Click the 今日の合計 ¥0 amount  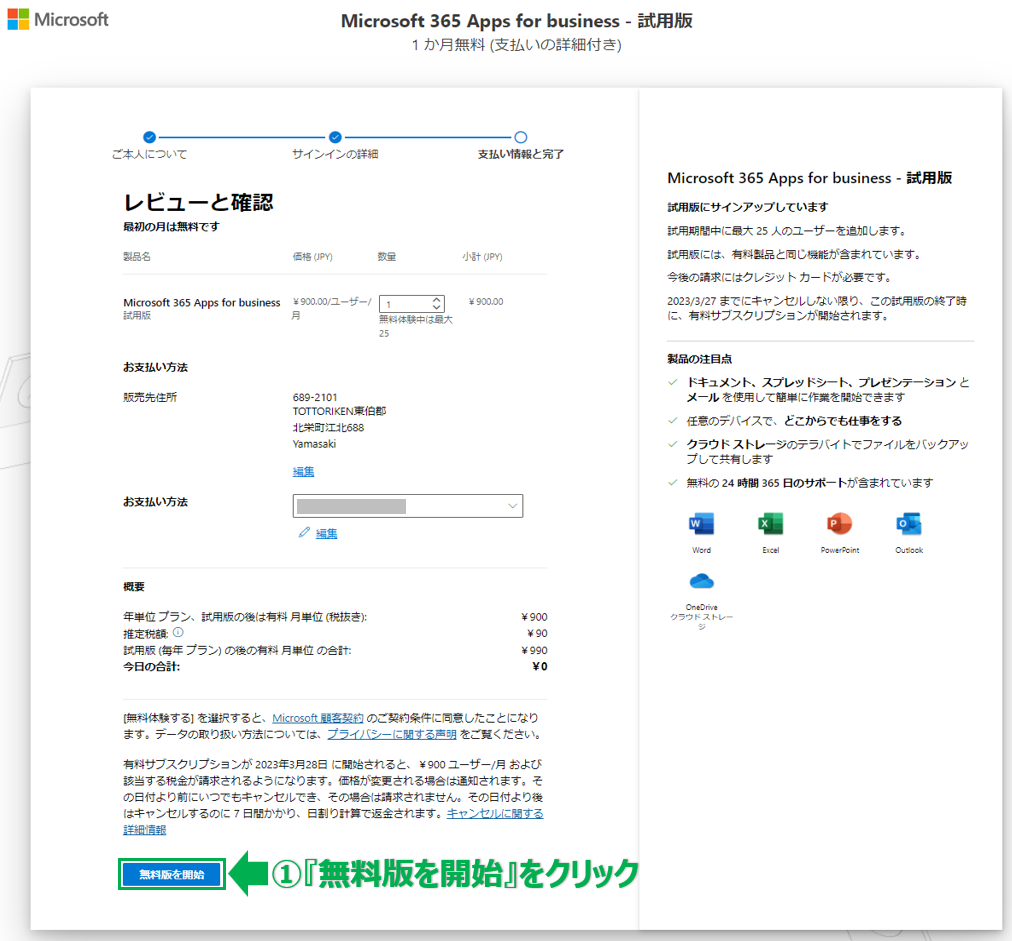tap(540, 667)
